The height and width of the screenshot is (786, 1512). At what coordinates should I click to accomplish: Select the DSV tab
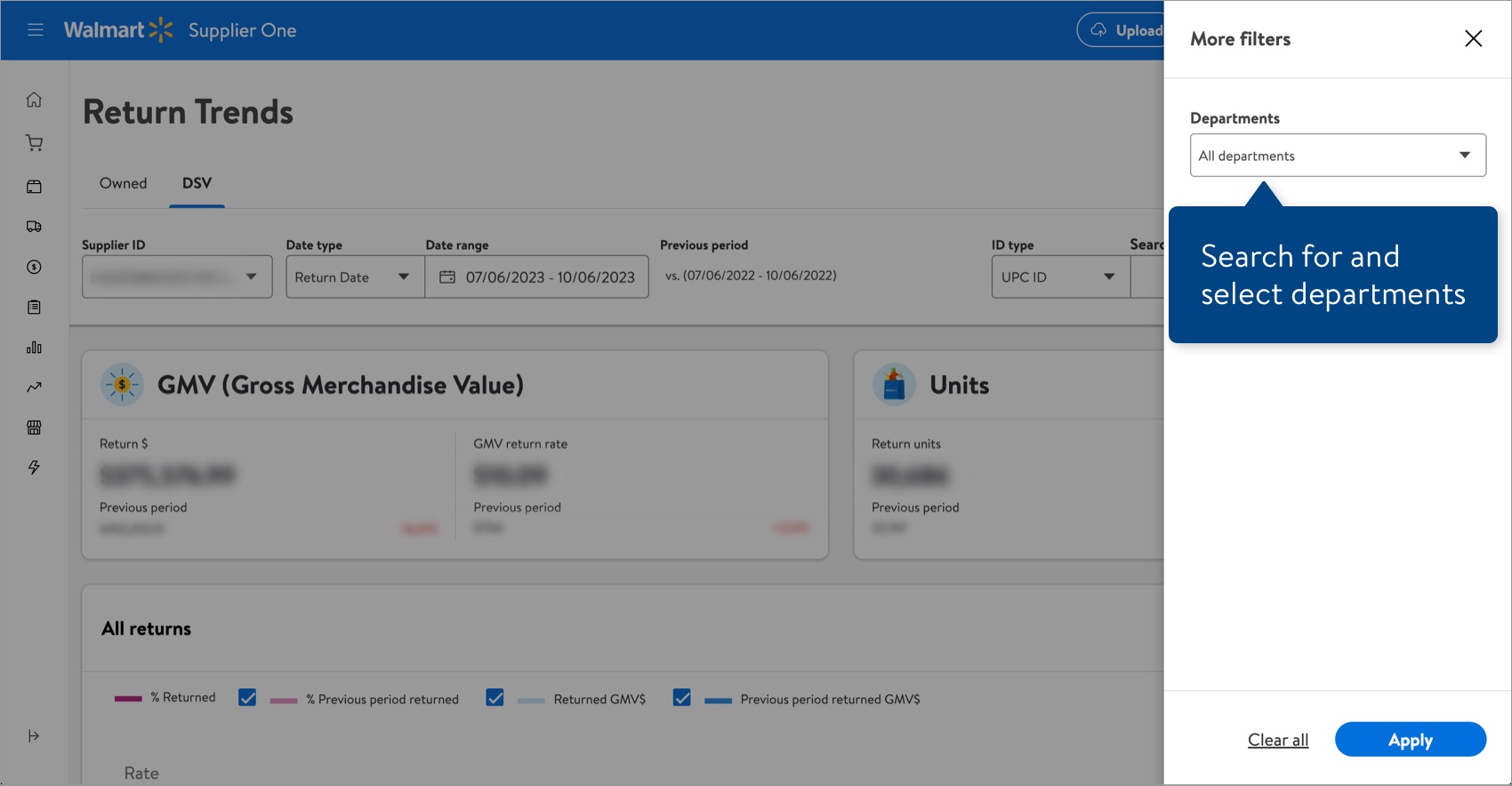[197, 183]
